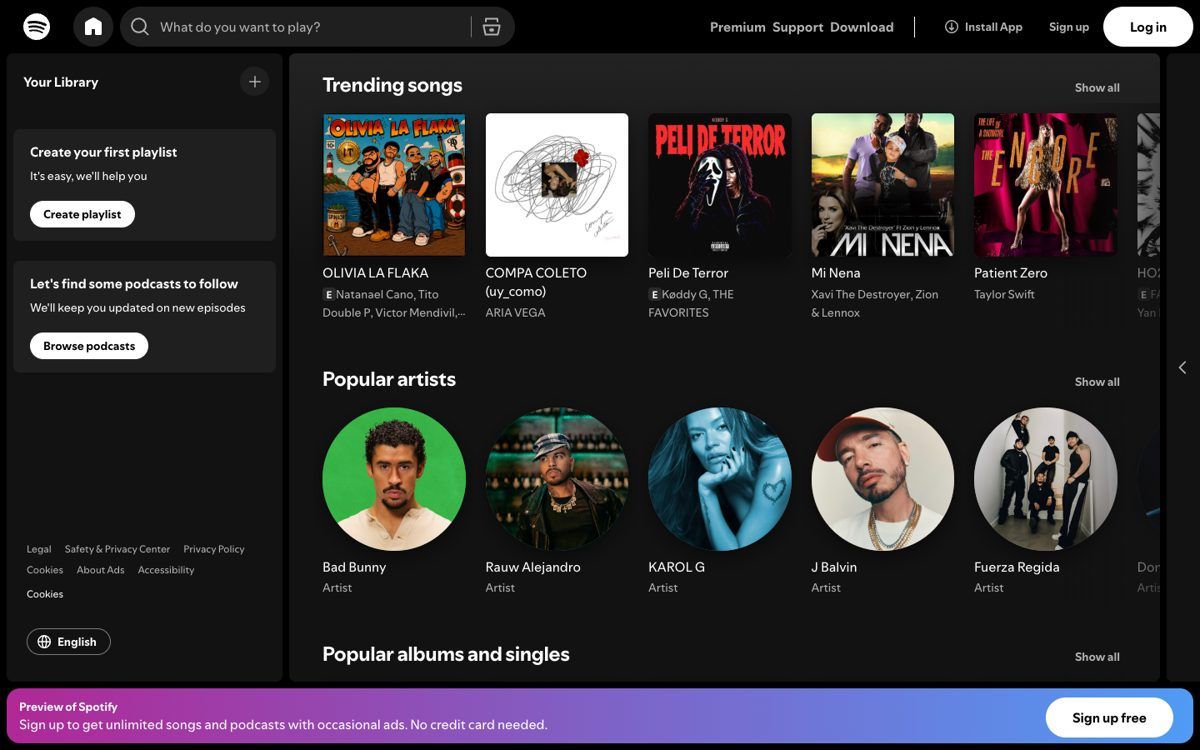Click the Mi Nena title text
Image resolution: width=1200 pixels, height=750 pixels.
(x=836, y=273)
